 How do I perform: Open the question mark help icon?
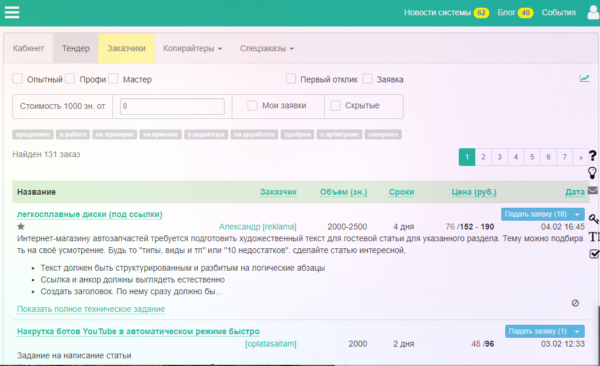[x=592, y=155]
